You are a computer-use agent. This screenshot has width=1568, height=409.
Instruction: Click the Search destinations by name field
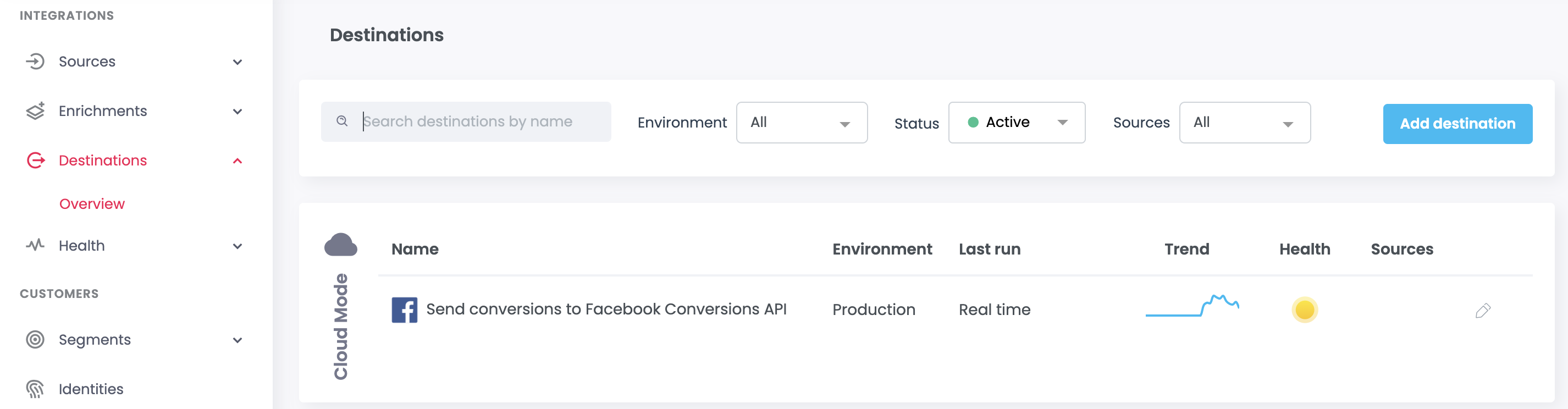(466, 121)
